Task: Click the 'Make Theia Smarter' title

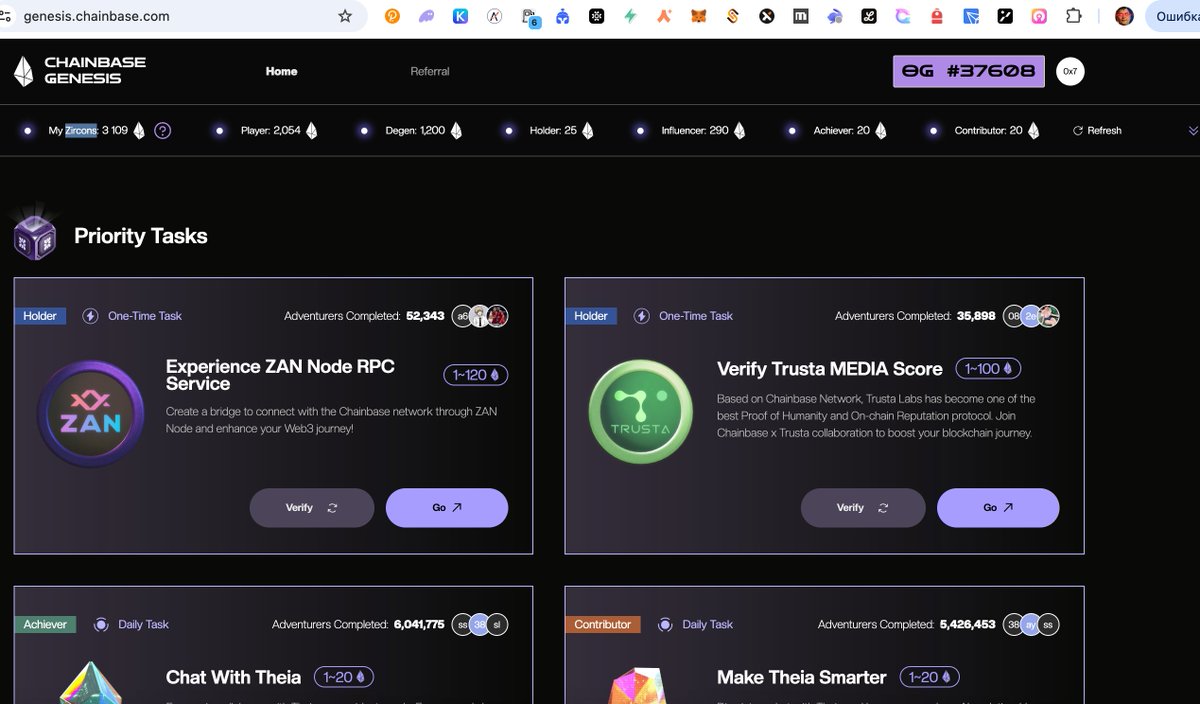Action: point(802,677)
